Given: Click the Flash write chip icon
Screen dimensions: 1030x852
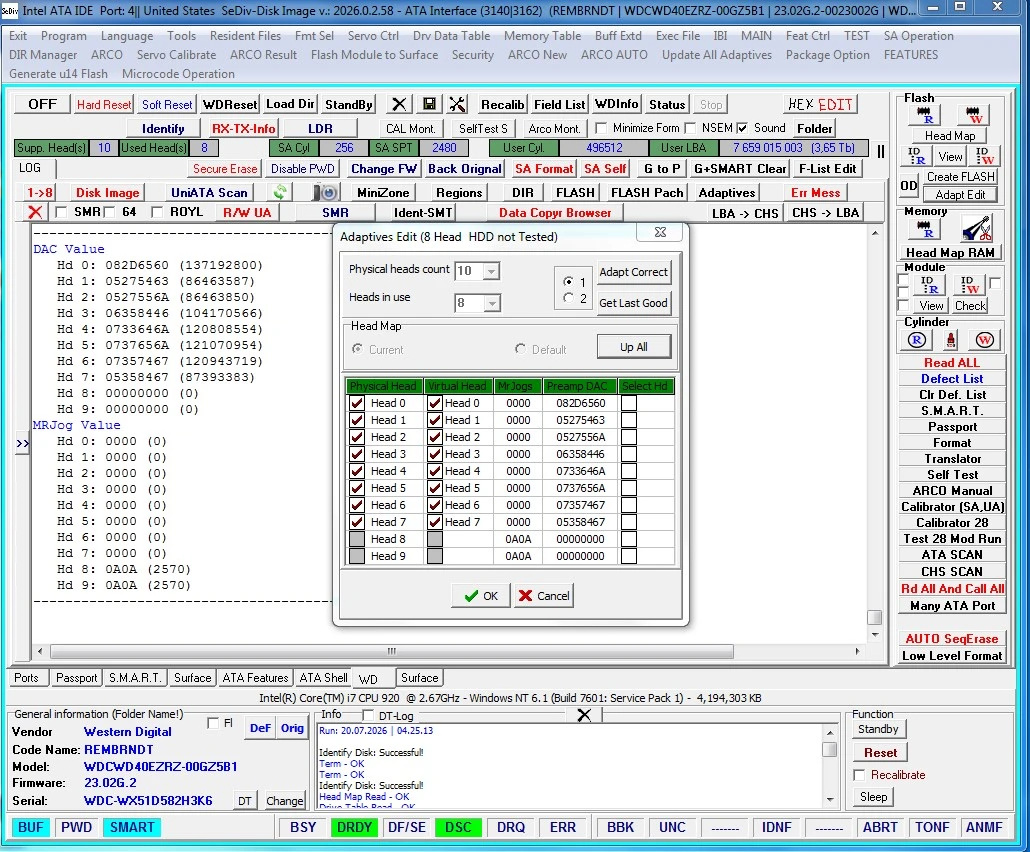Looking at the screenshot, I should click(x=974, y=116).
